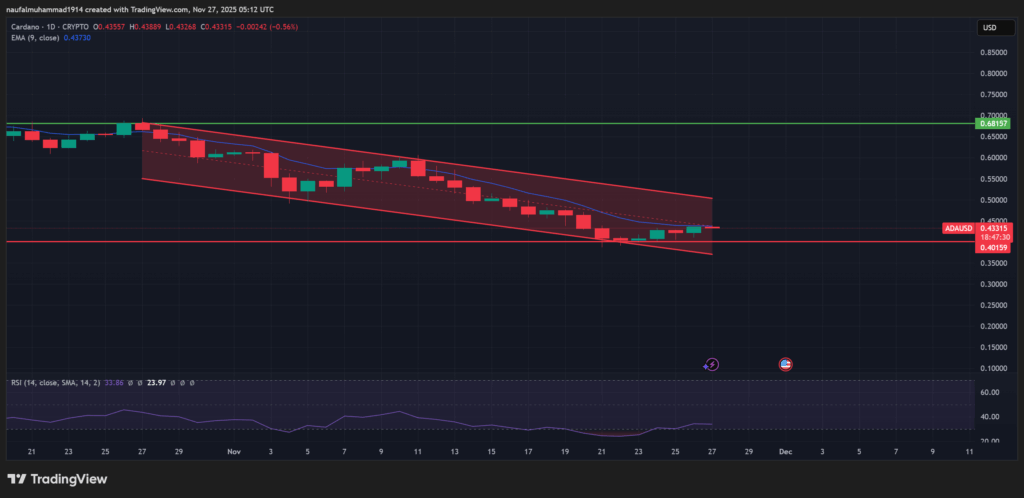Click the current price 0.43315 label
The image size is (1024, 498).
(996, 228)
